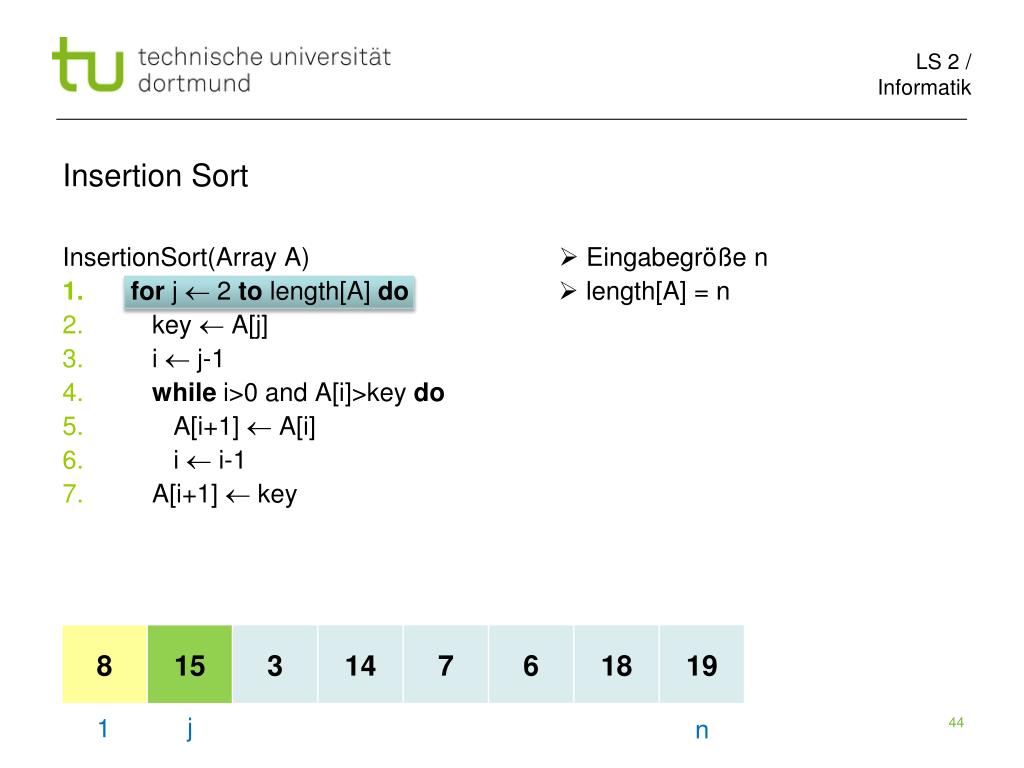Viewport: 1024px width, 768px height.
Task: Click the arrow bullet before length[A] = n
Action: click(x=568, y=291)
